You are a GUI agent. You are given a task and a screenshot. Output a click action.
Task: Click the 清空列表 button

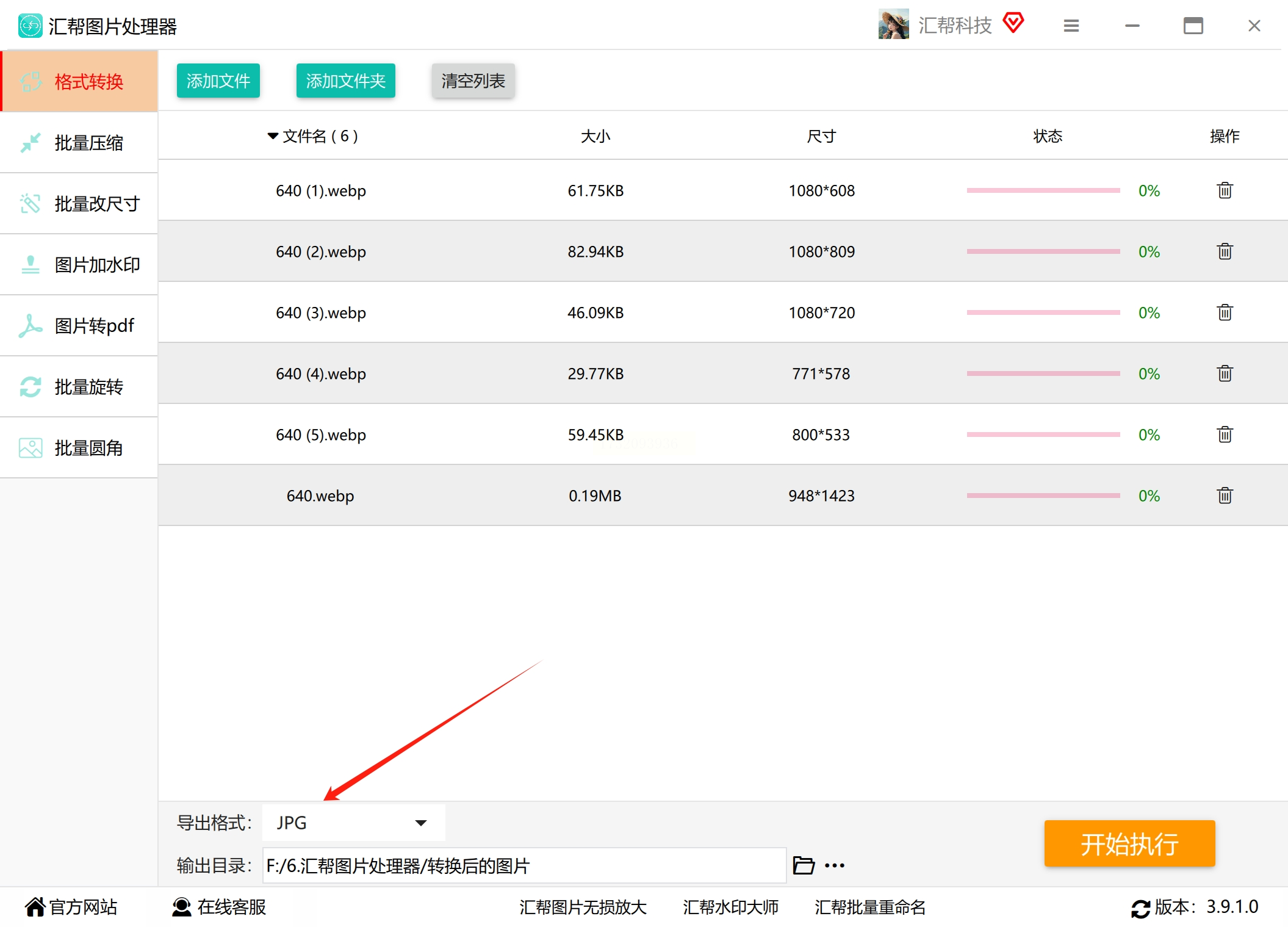(x=473, y=81)
